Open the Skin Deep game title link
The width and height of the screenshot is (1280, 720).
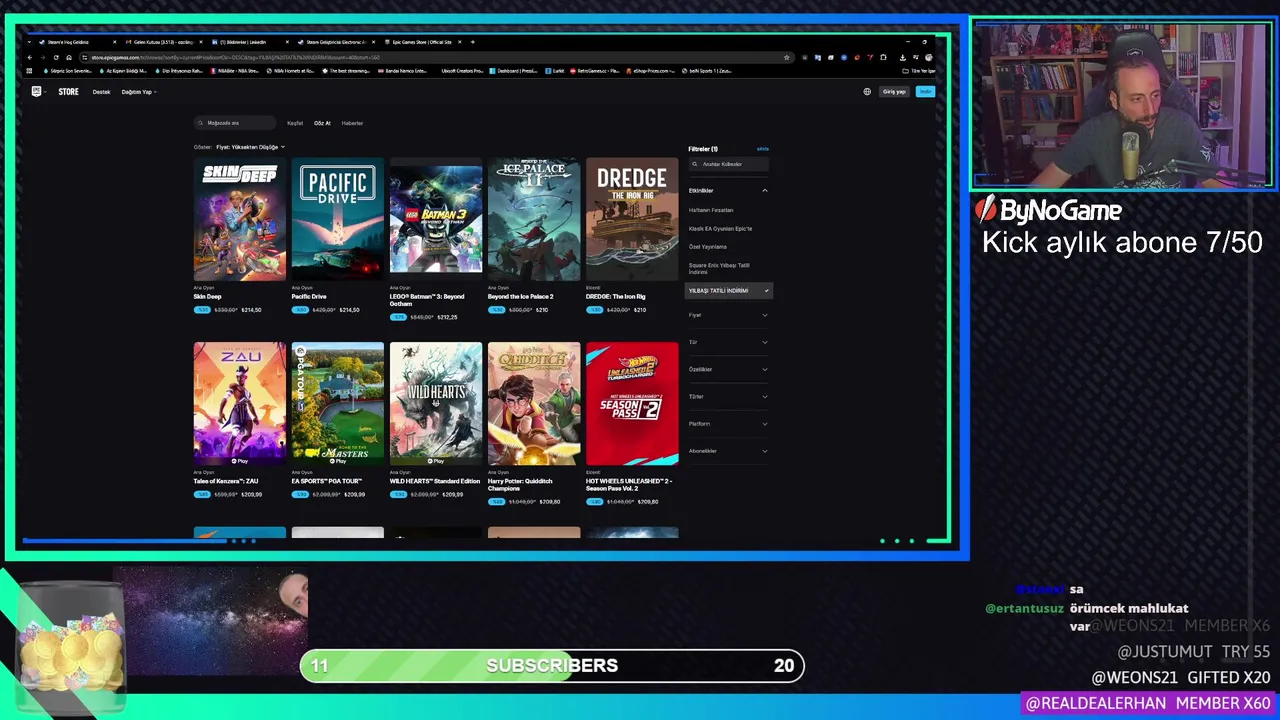[x=208, y=297]
